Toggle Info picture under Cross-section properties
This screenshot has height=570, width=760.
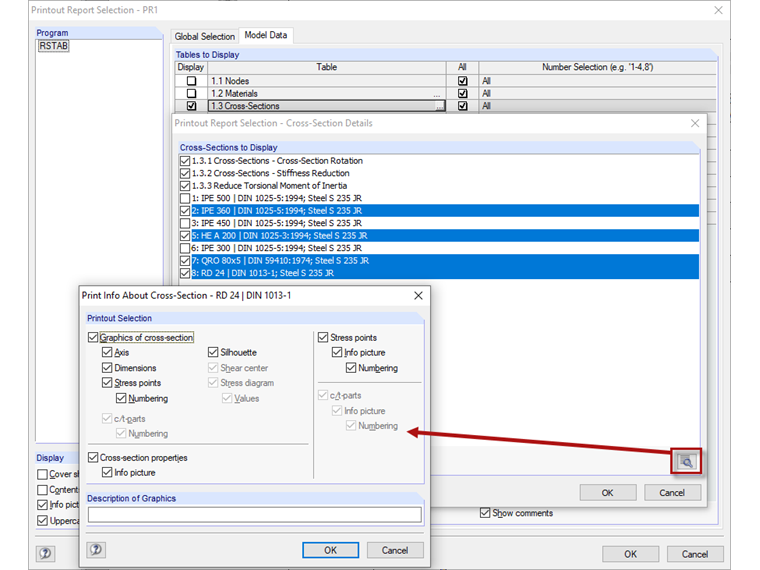107,473
